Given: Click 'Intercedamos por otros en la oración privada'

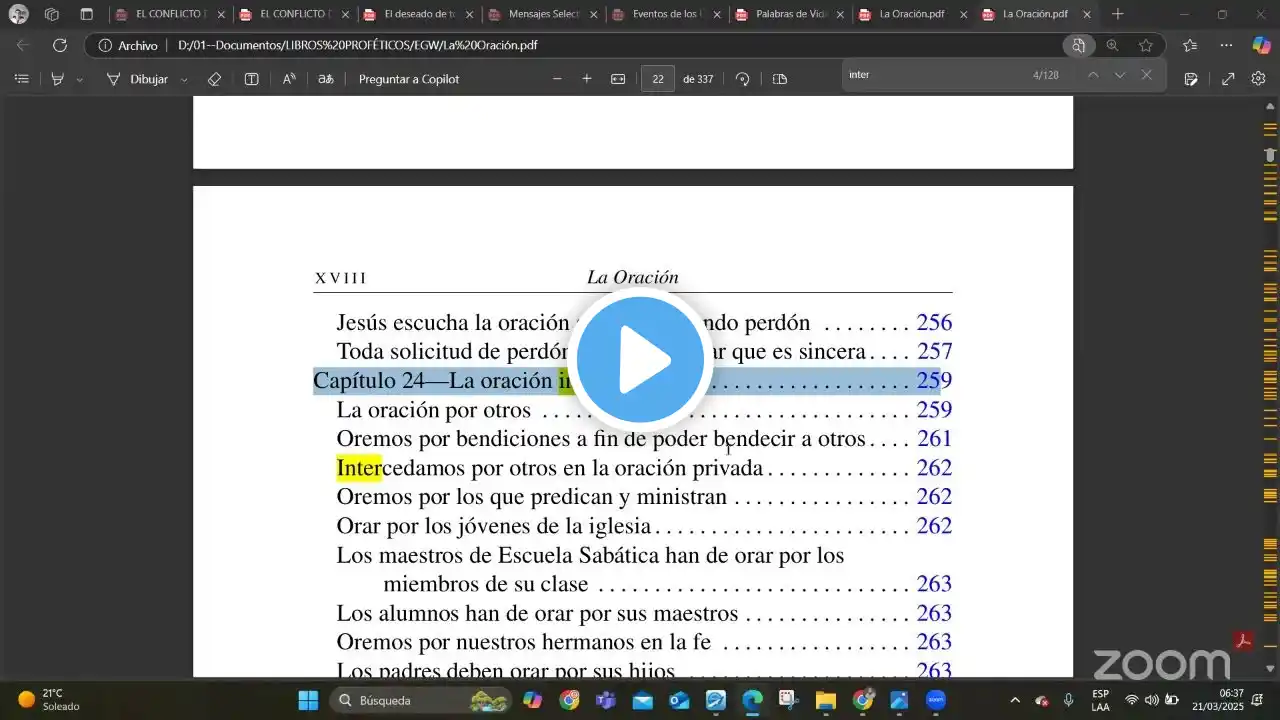Looking at the screenshot, I should (x=550, y=468).
